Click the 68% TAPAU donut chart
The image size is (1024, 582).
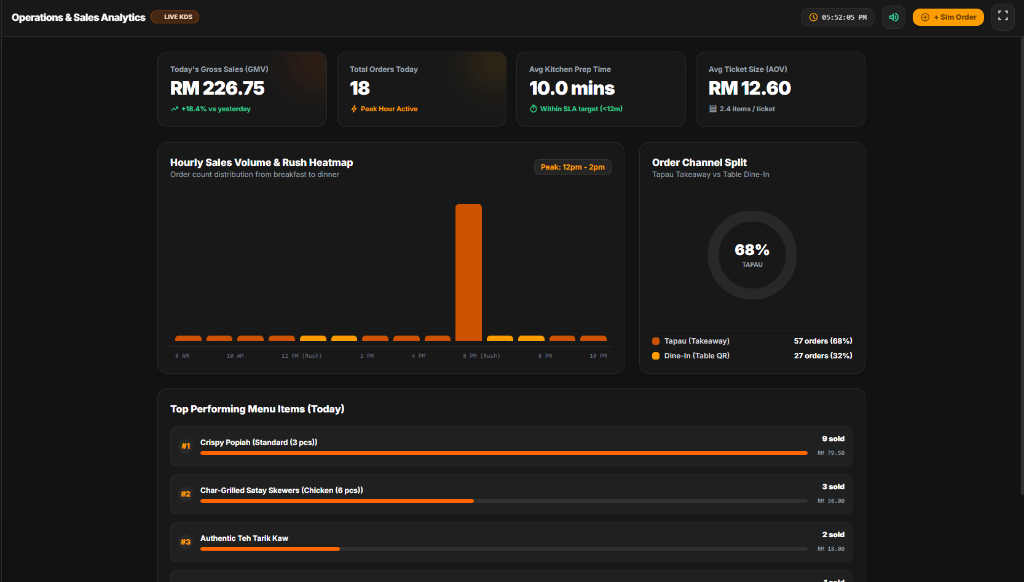click(752, 255)
